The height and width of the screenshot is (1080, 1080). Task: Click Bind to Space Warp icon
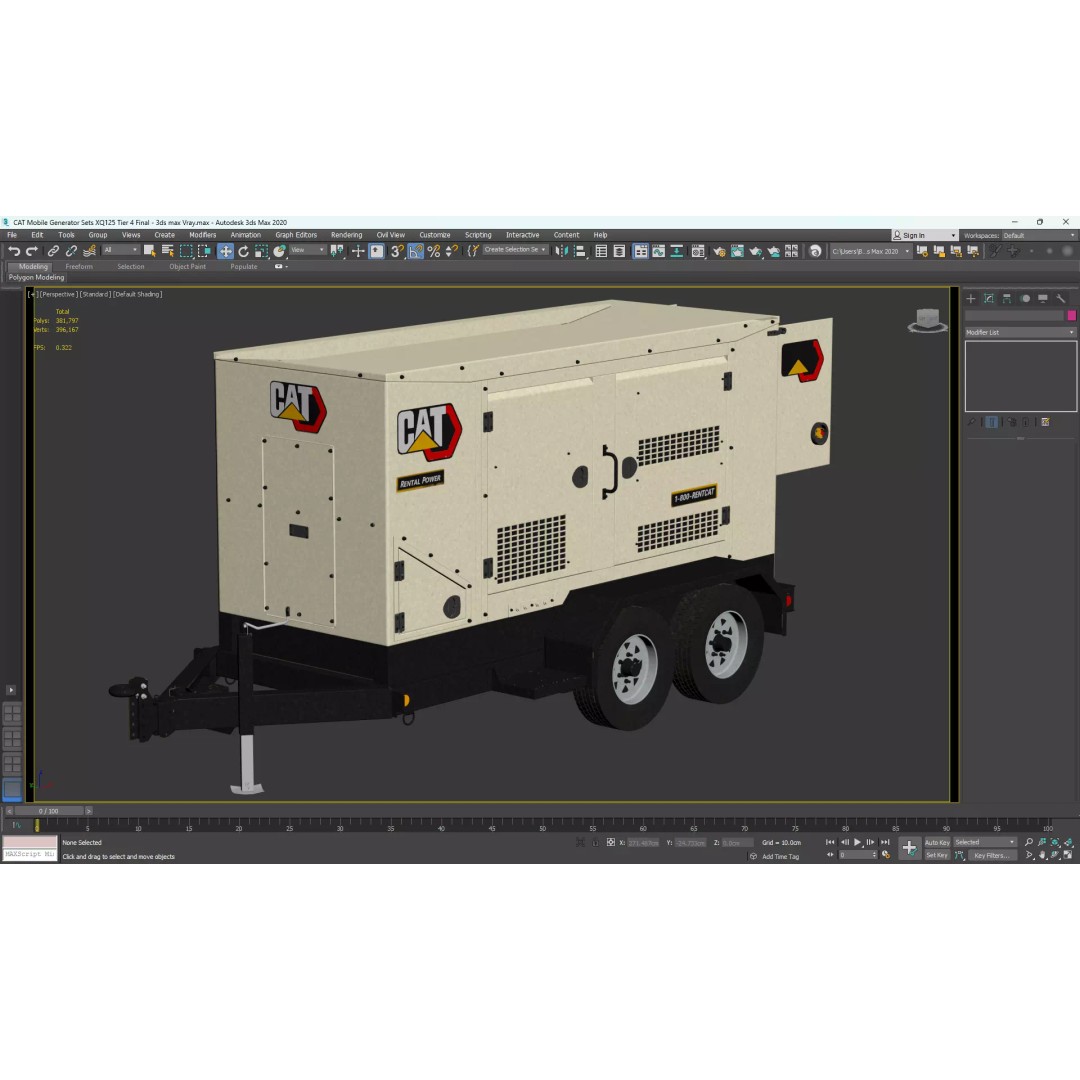(x=89, y=251)
